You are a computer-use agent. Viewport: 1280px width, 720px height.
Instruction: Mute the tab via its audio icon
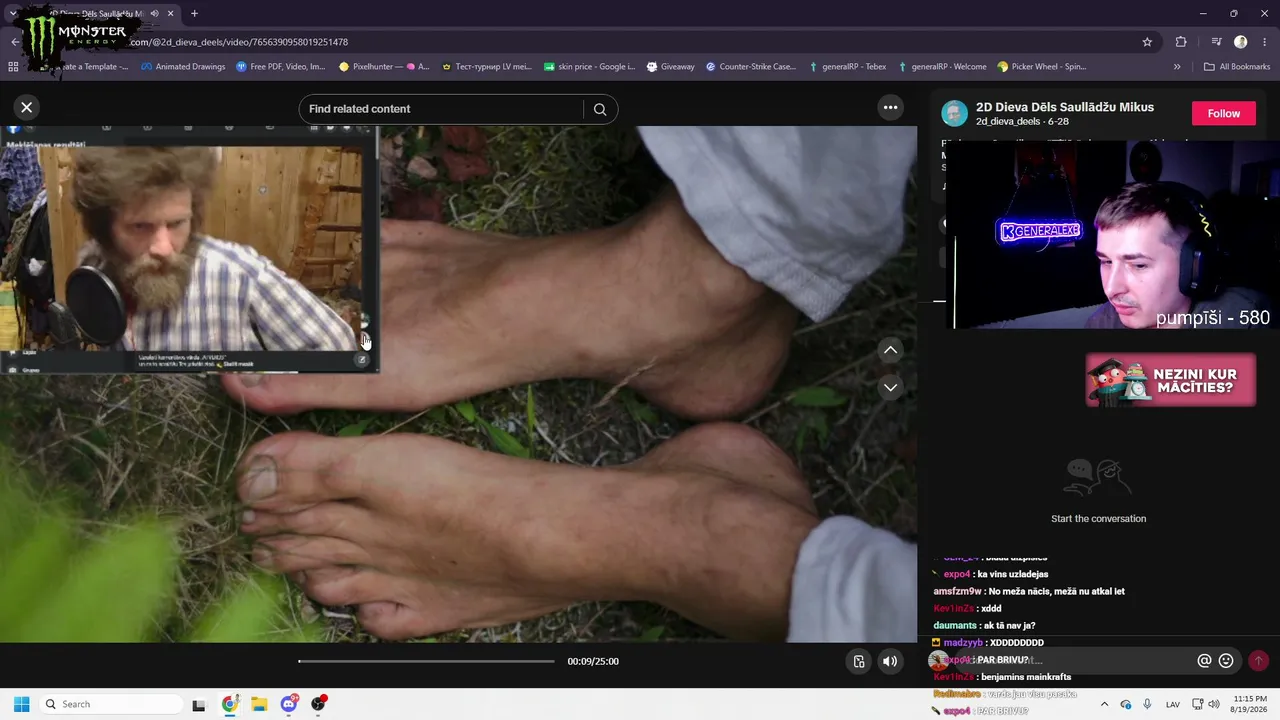154,14
